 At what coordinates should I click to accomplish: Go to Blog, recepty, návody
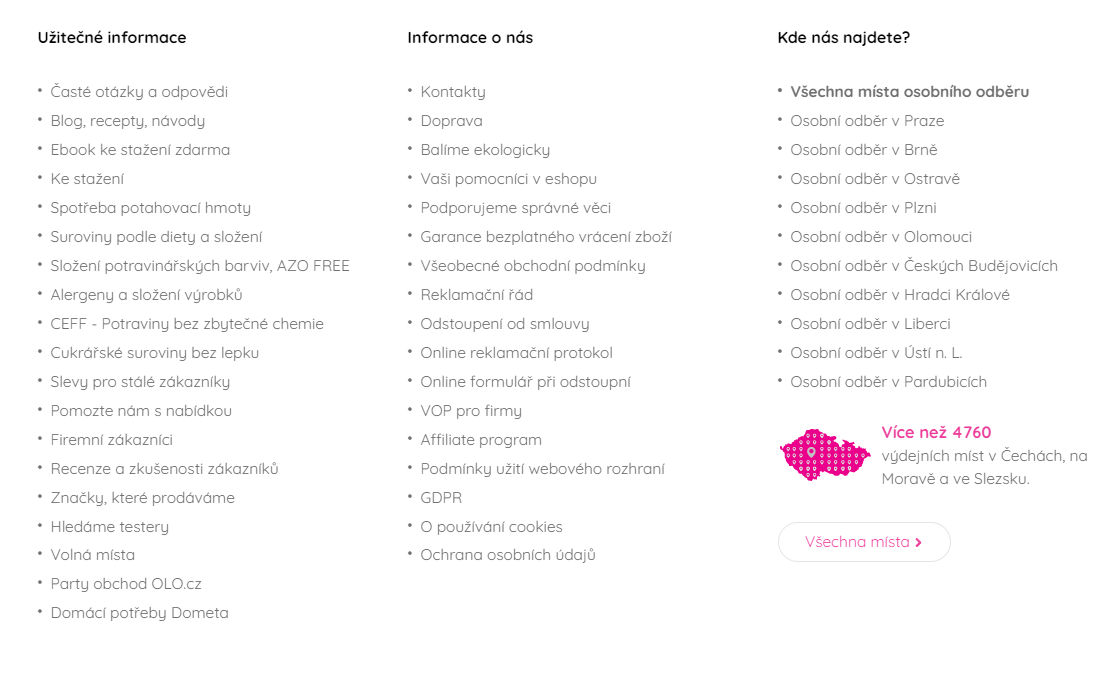pyautogui.click(x=127, y=121)
